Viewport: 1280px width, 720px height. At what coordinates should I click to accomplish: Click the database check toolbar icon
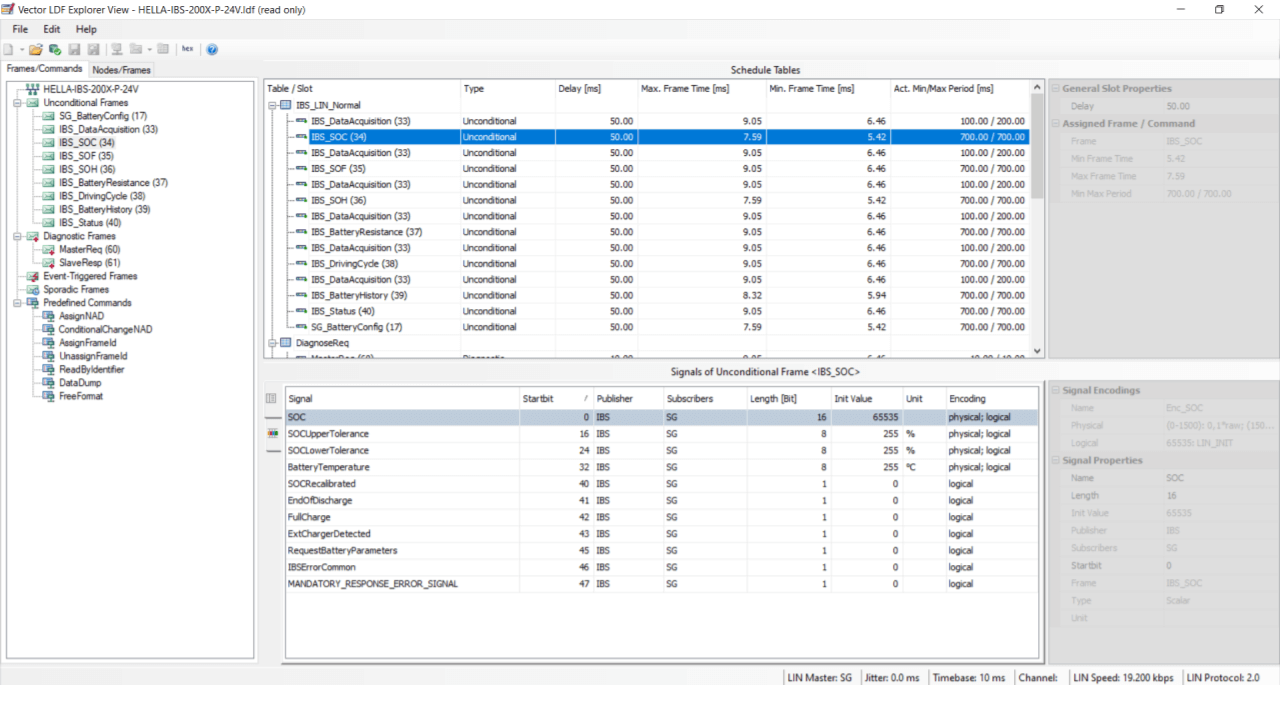[55, 49]
